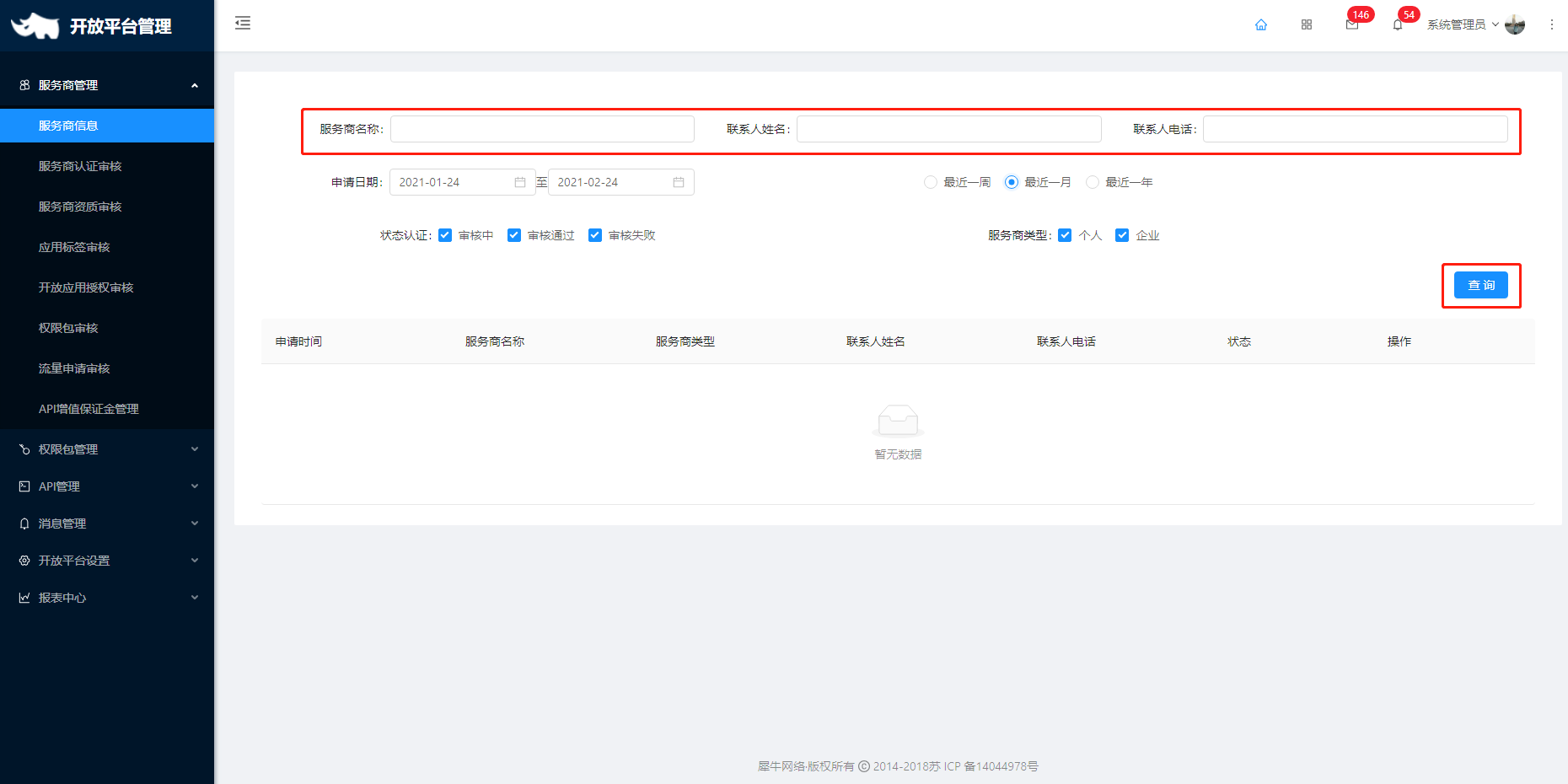Click the 联系人电话 input field
The width and height of the screenshot is (1568, 784).
tap(1356, 129)
